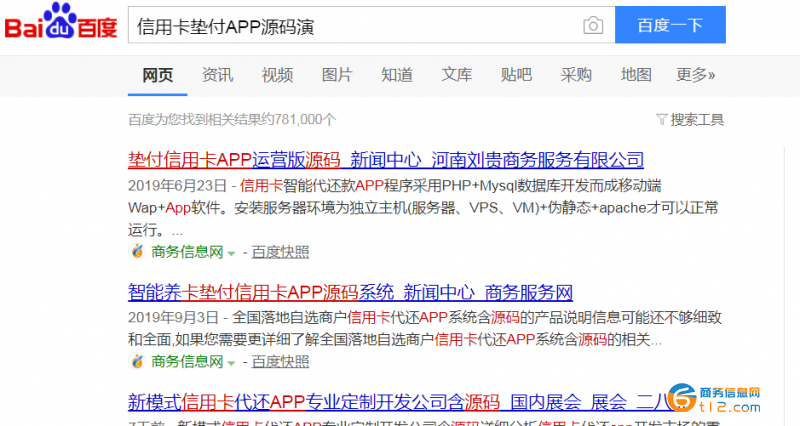
Task: Open result 垫付信用卡APP运营版源码 新闻中心
Action: coord(386,160)
